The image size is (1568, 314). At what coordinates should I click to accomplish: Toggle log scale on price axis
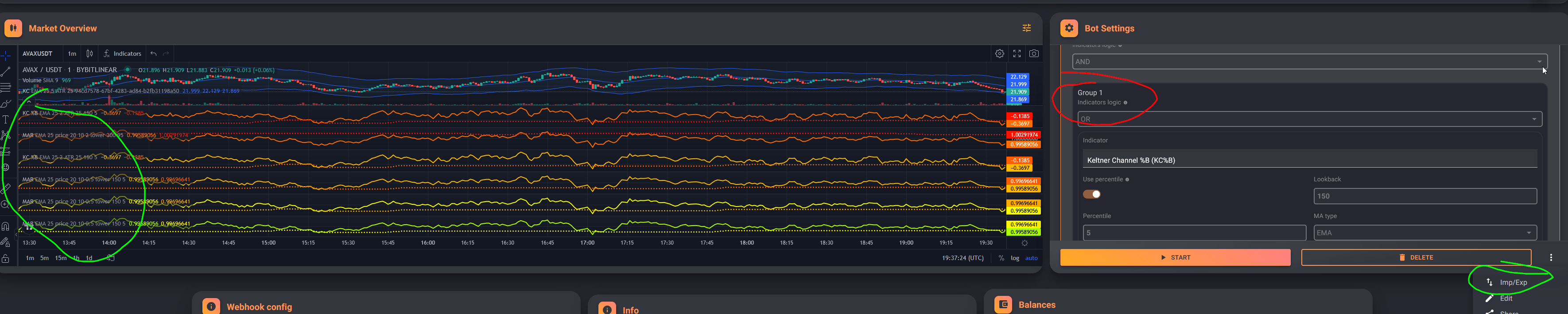point(1015,258)
